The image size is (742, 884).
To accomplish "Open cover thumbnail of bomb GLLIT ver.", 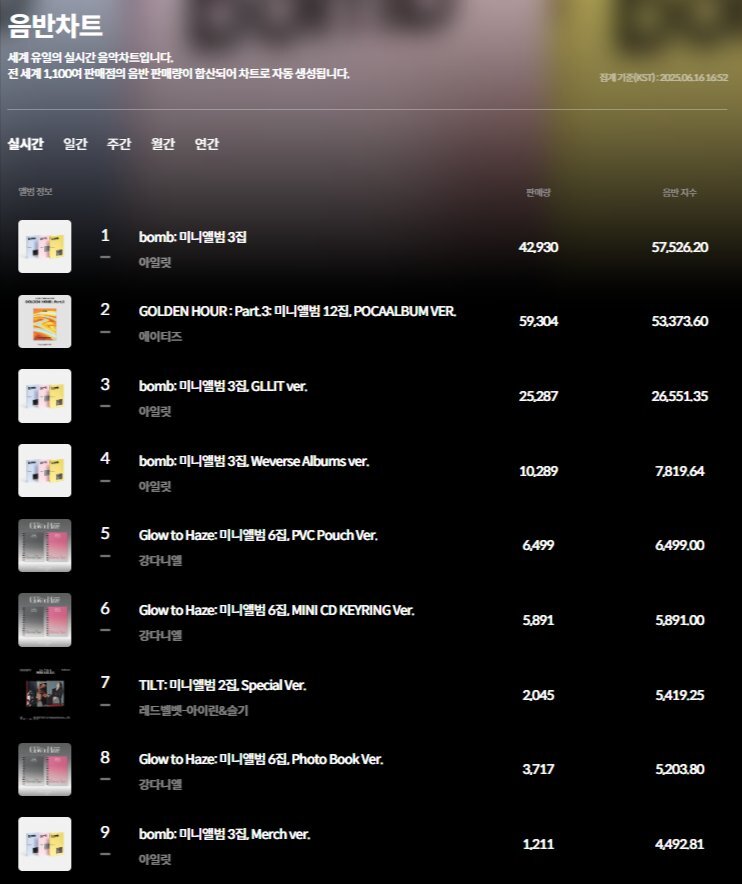I will click(x=45, y=396).
